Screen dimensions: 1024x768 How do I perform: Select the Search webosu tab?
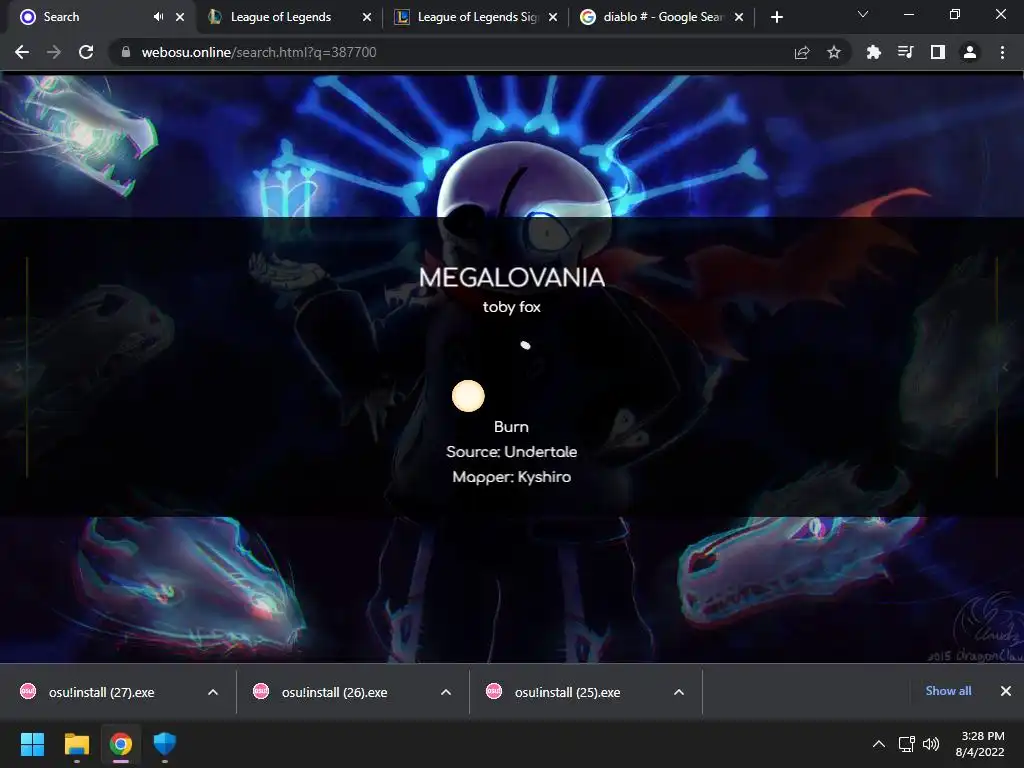click(x=61, y=17)
